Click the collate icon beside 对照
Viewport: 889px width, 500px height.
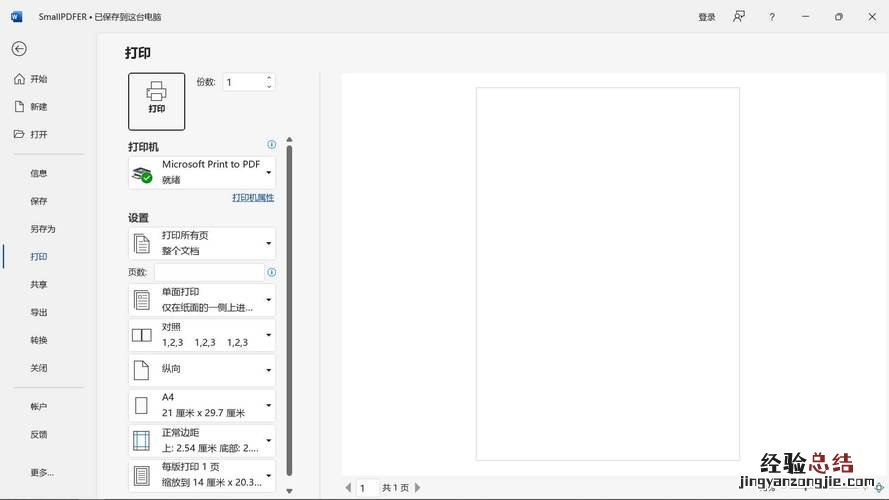tap(142, 335)
